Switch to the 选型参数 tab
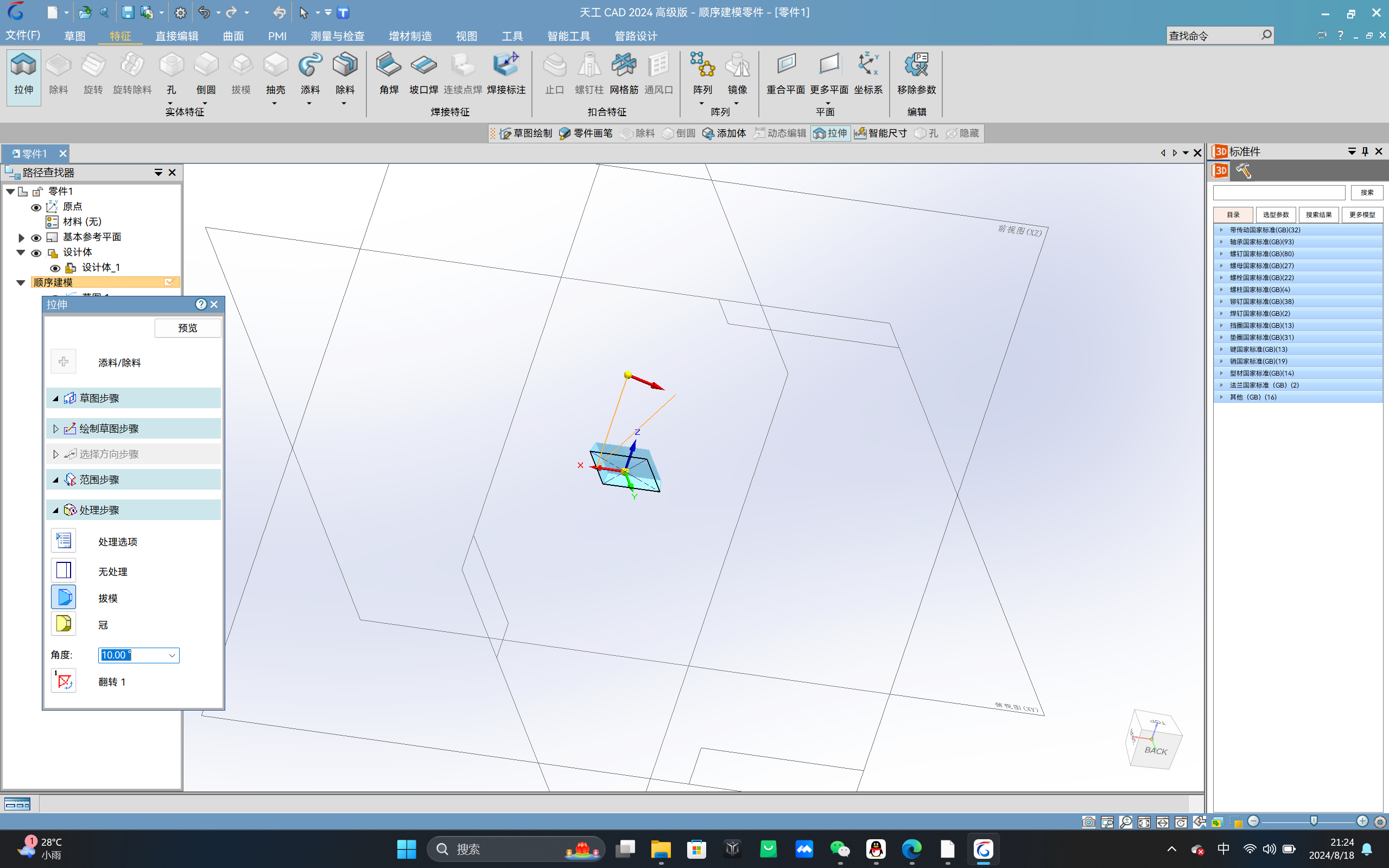The width and height of the screenshot is (1389, 868). pyautogui.click(x=1276, y=215)
